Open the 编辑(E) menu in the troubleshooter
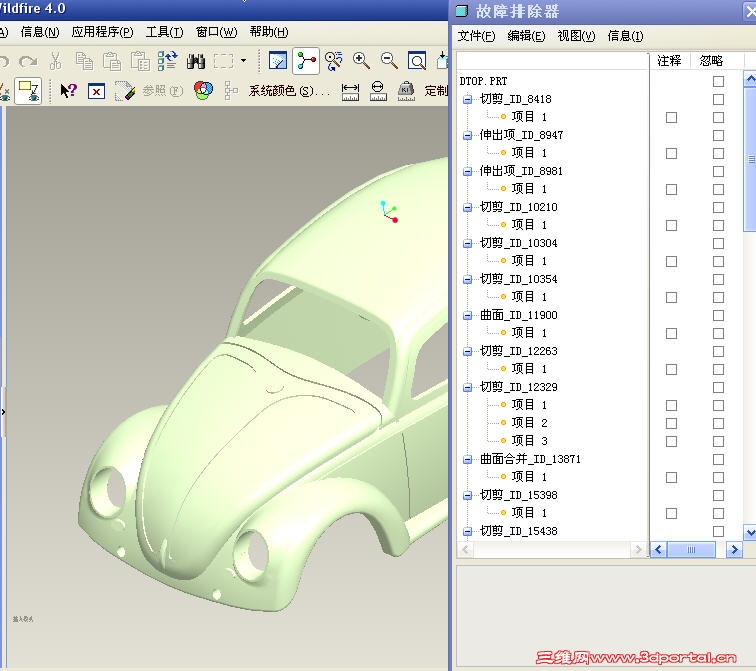 [x=526, y=36]
